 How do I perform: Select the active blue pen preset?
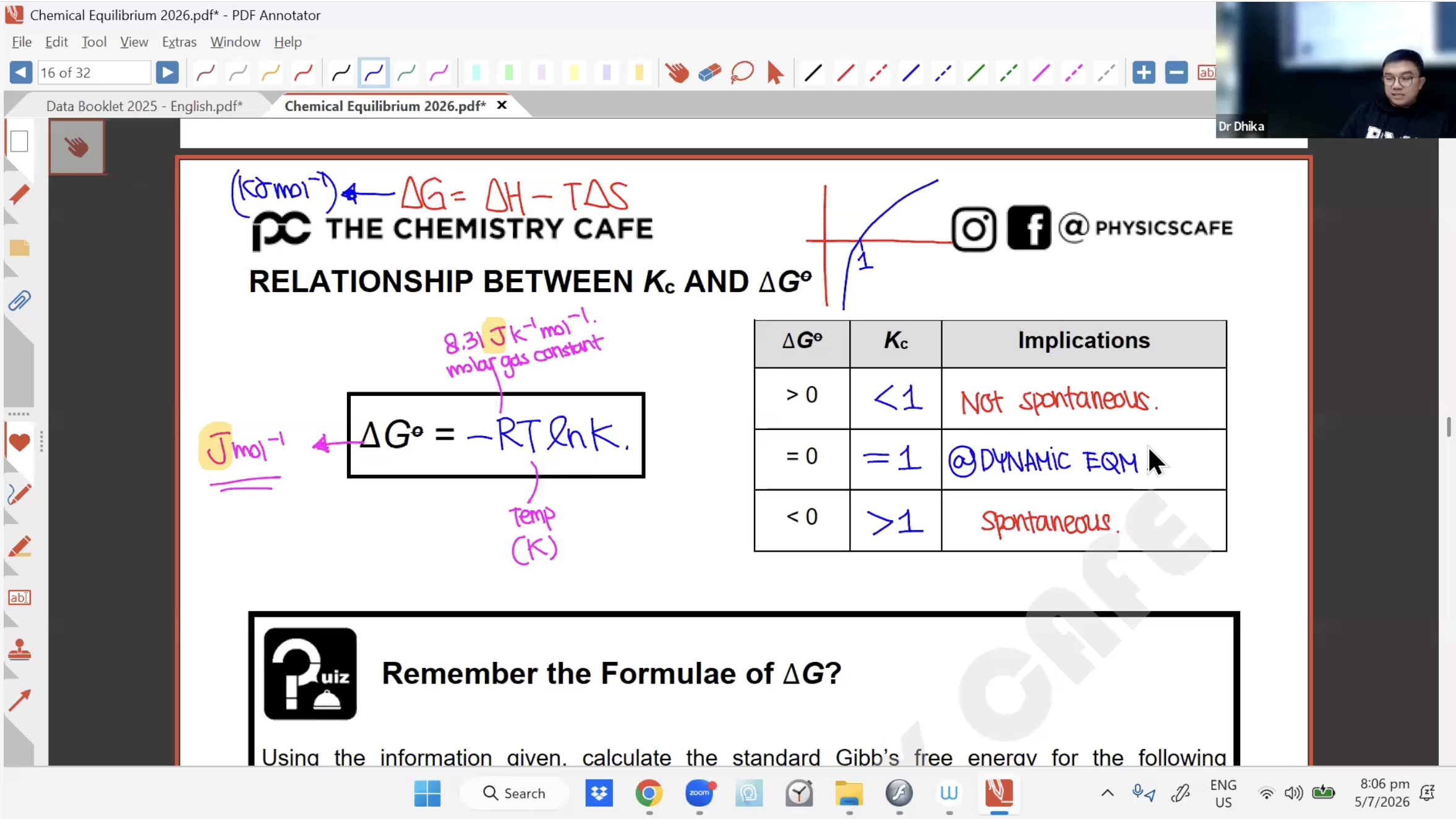(x=374, y=73)
